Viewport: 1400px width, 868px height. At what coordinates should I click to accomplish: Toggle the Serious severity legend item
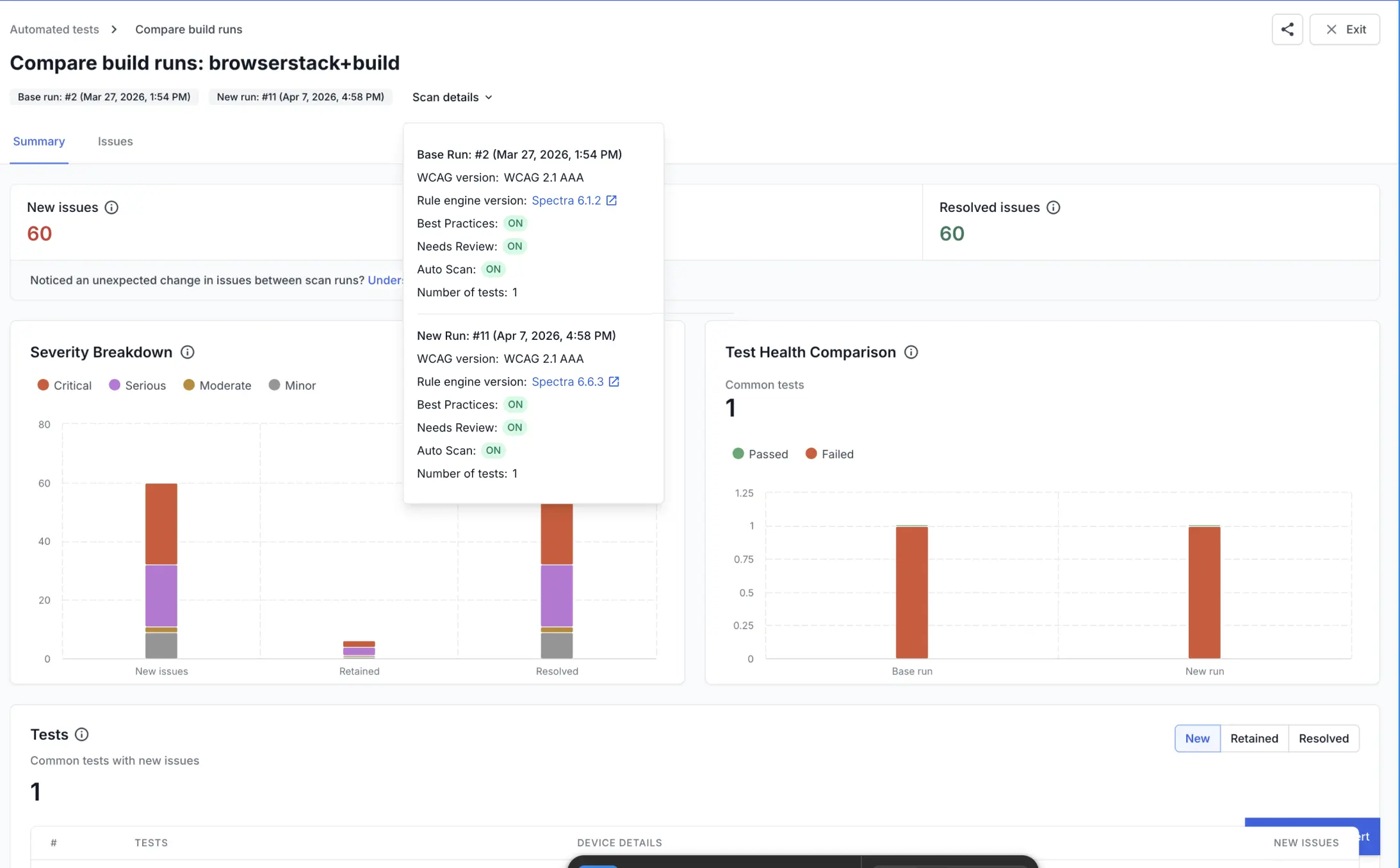[138, 385]
